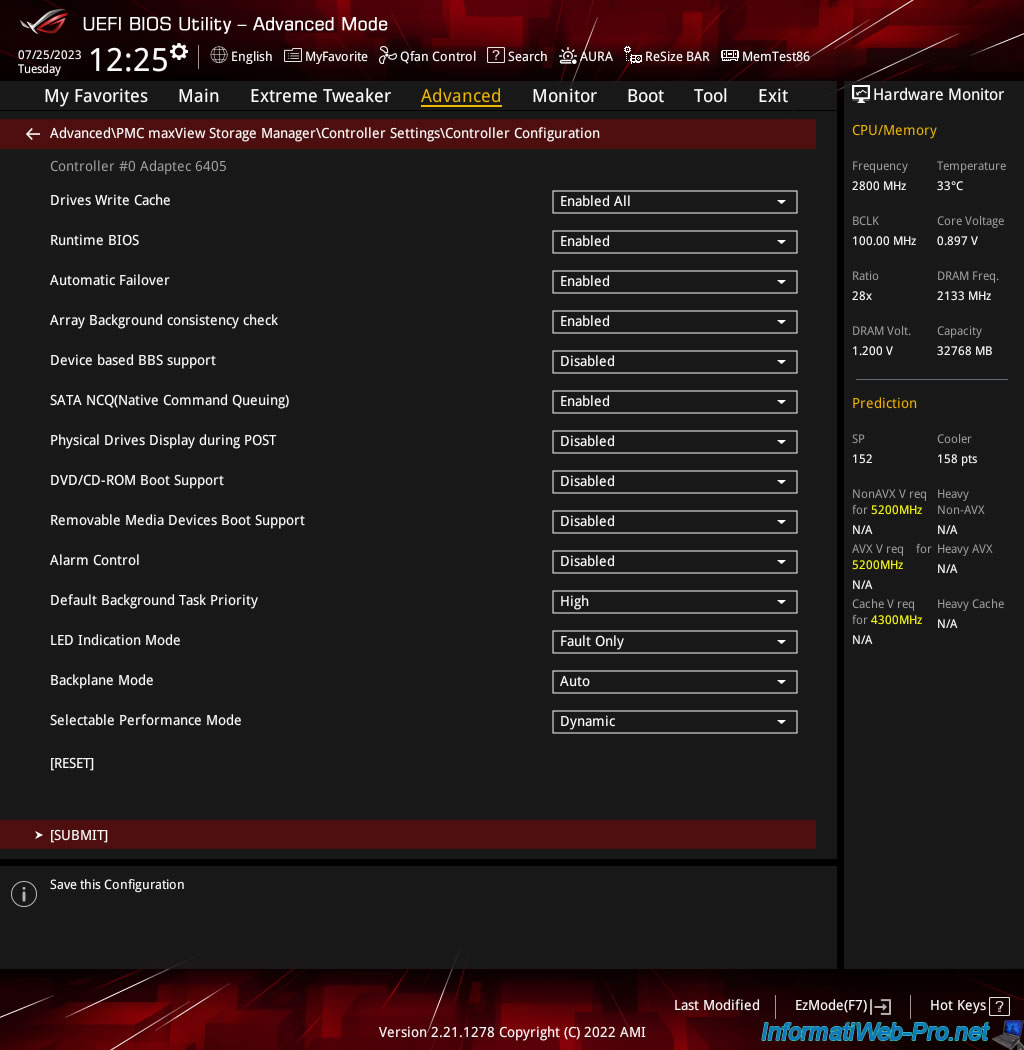Open Runtime BIOS dropdown
Screen dimensions: 1024x1050
click(x=674, y=242)
